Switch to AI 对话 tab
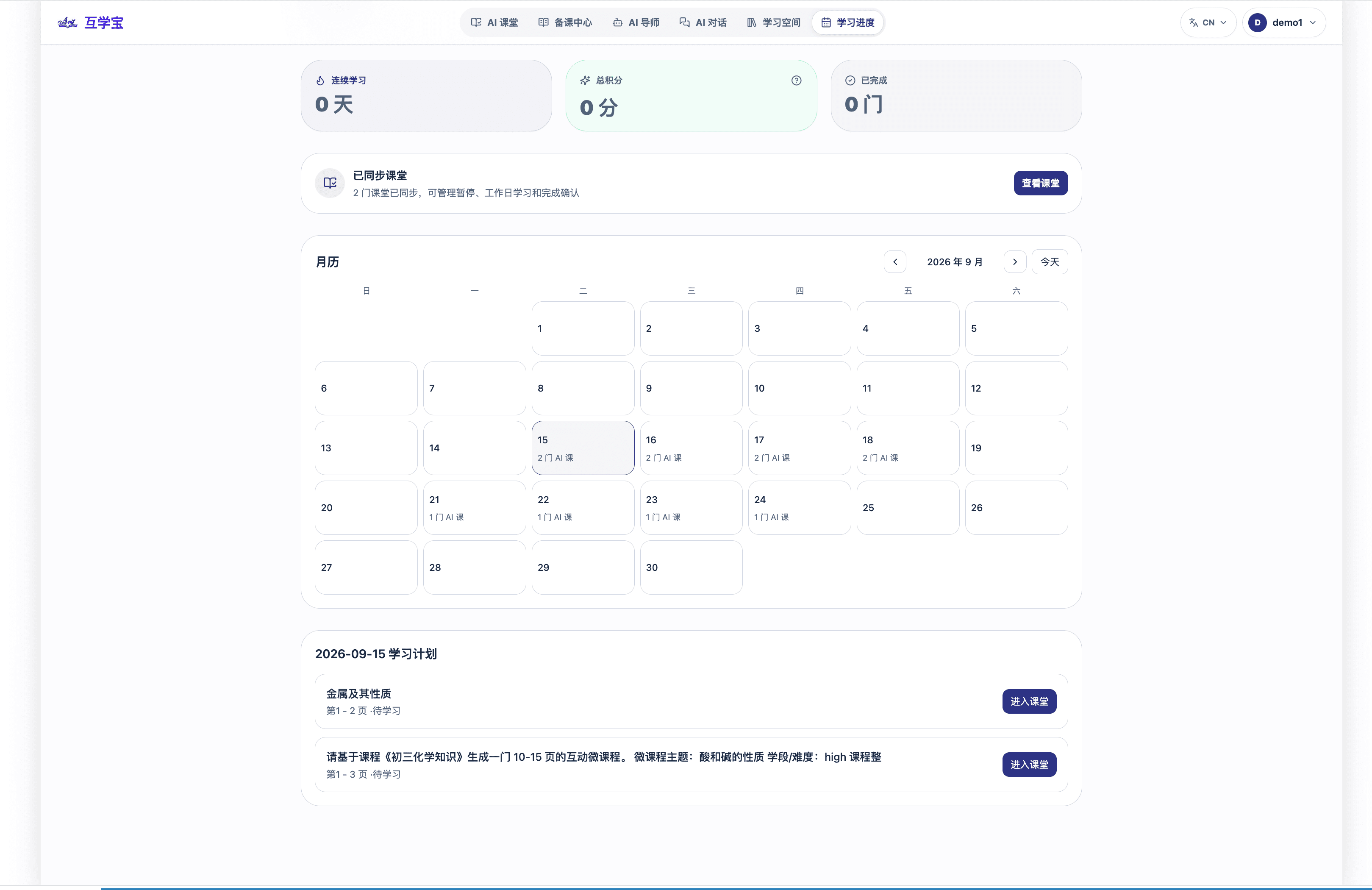The width and height of the screenshot is (1372, 890). (x=703, y=22)
